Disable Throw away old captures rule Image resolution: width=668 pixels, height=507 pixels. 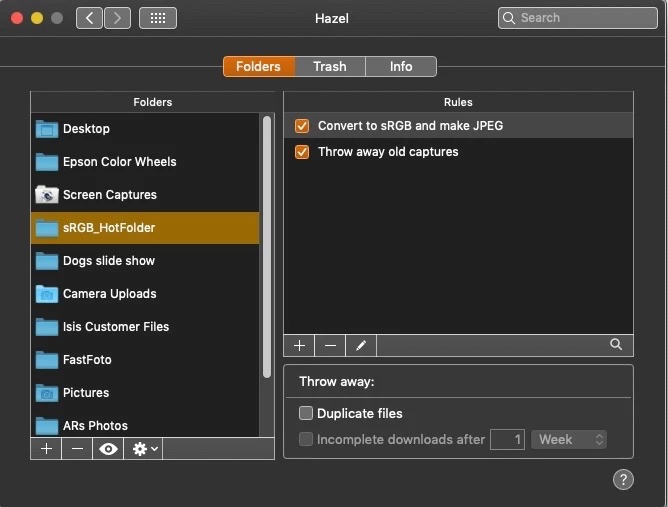(302, 152)
